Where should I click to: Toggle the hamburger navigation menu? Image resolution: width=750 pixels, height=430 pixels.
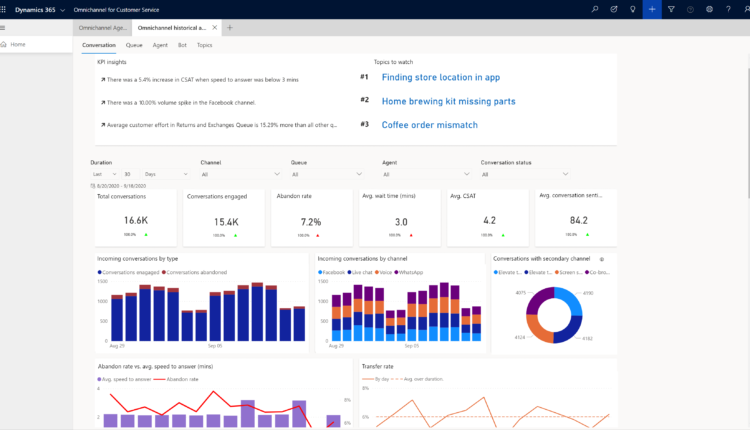(x=4, y=28)
